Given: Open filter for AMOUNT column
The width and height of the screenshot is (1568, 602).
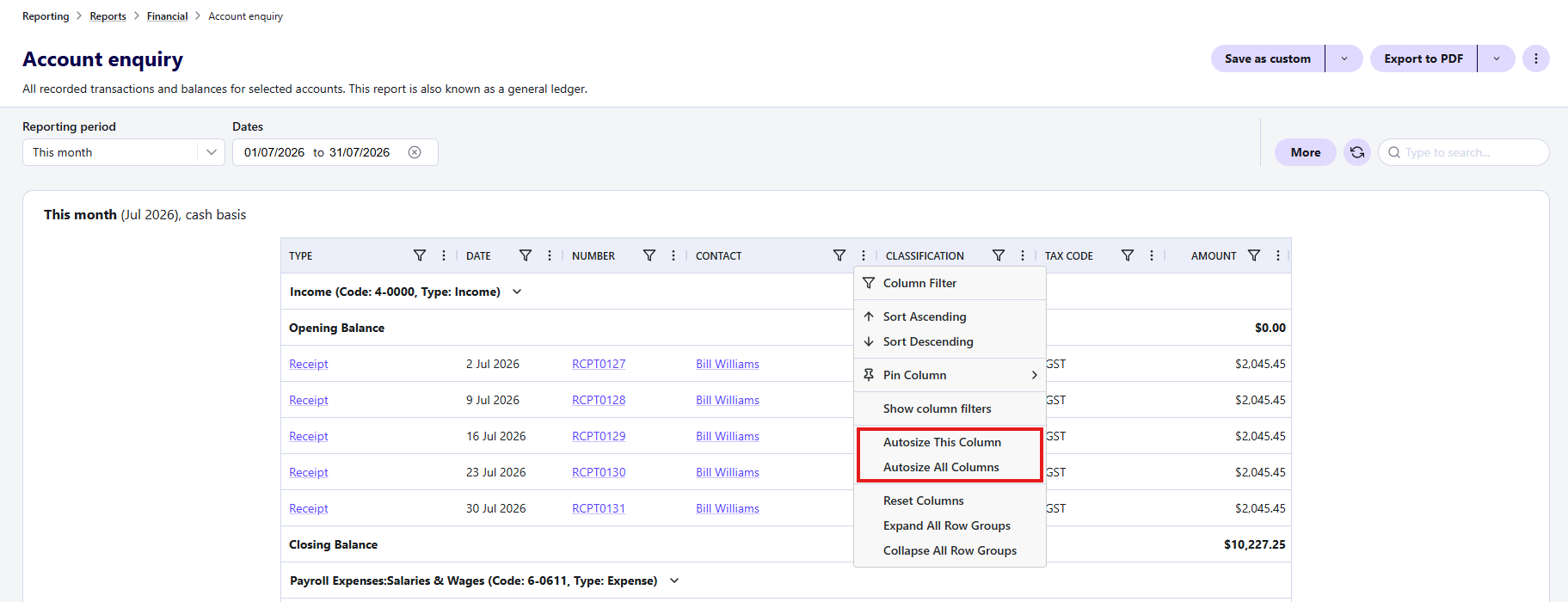Looking at the screenshot, I should [1254, 255].
